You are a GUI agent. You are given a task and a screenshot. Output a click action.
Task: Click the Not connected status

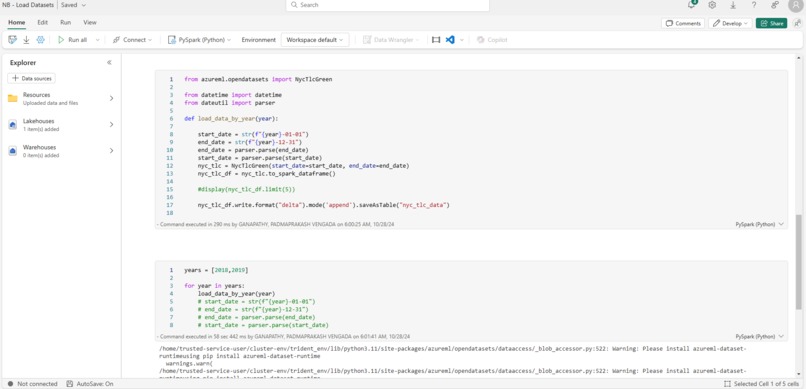[x=32, y=384]
